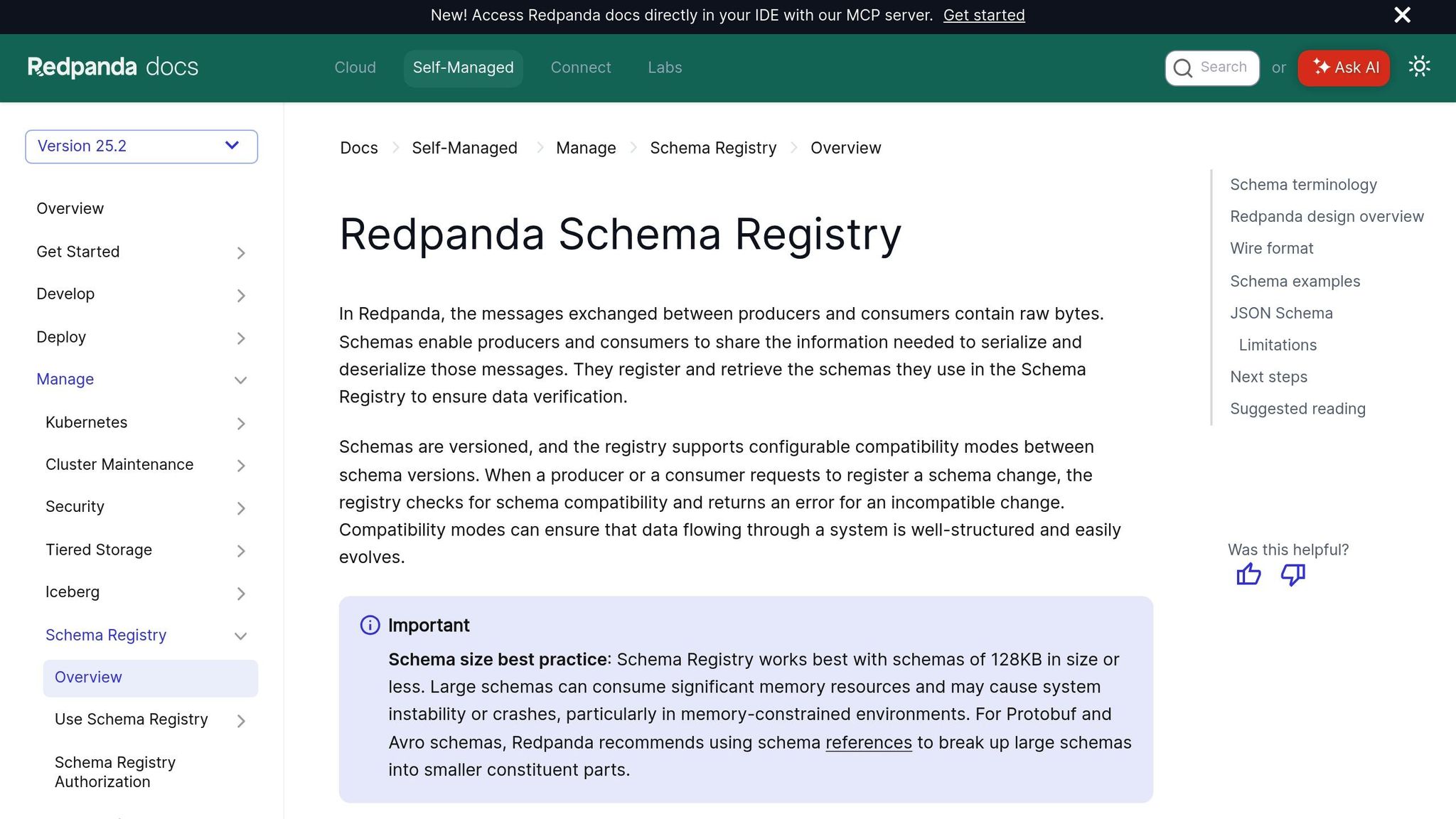
Task: Open the Version 25.2 dropdown
Action: pos(141,146)
